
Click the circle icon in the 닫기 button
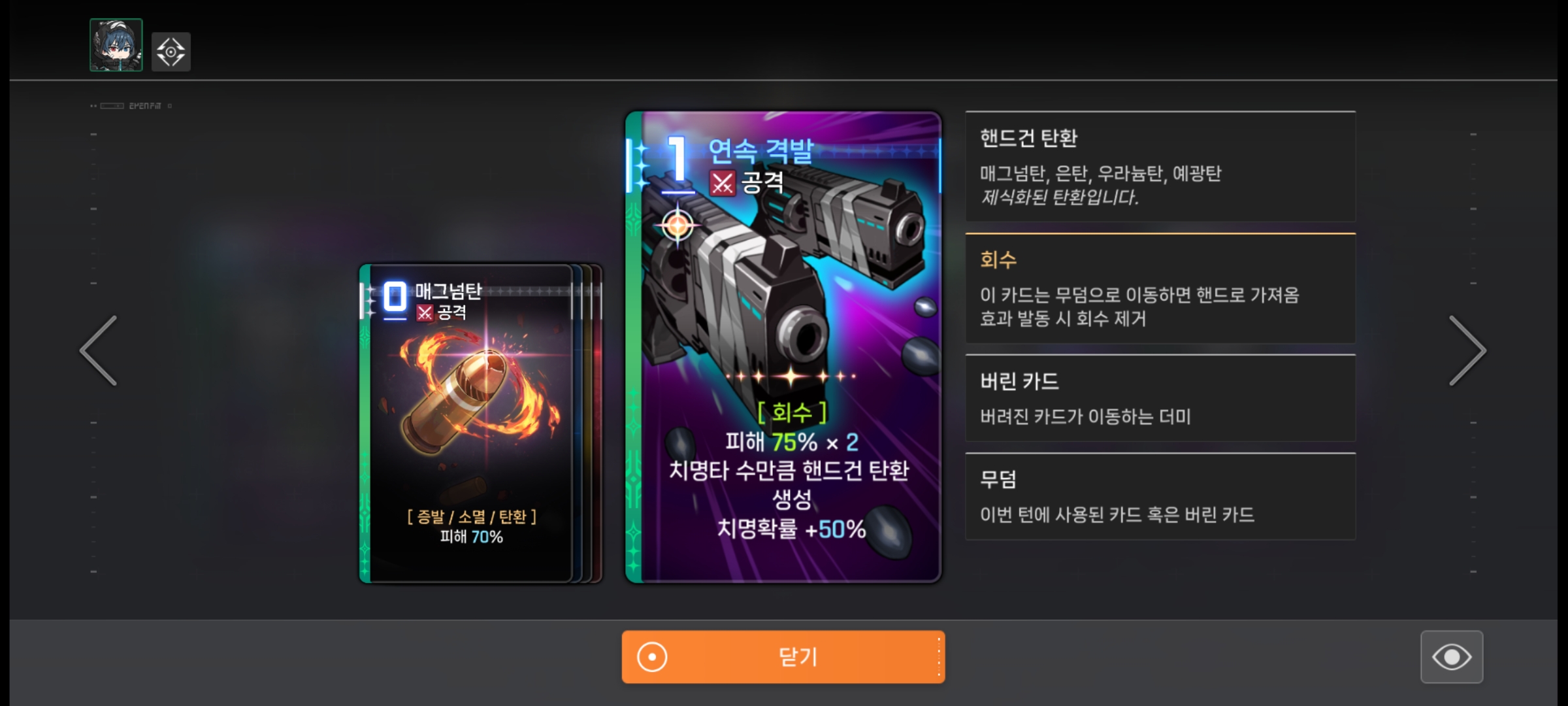click(x=652, y=657)
